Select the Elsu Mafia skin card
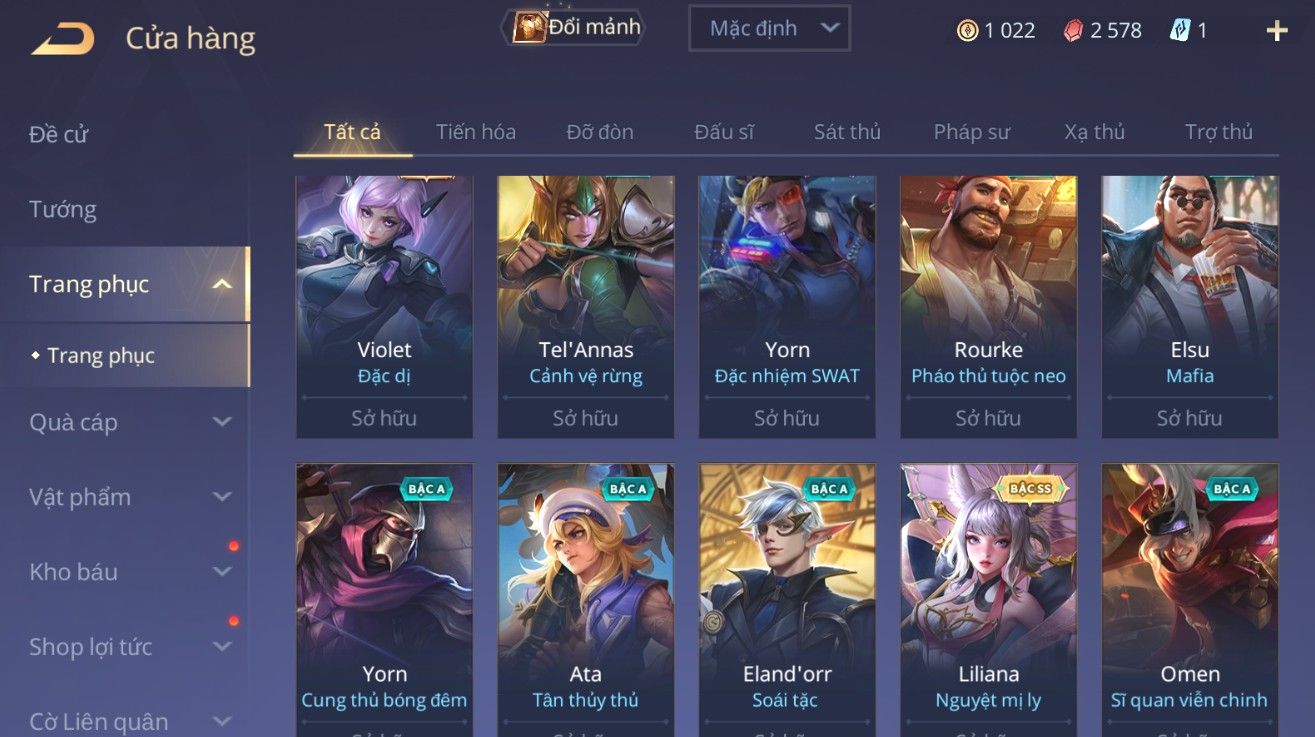The height and width of the screenshot is (737, 1315). click(1190, 307)
